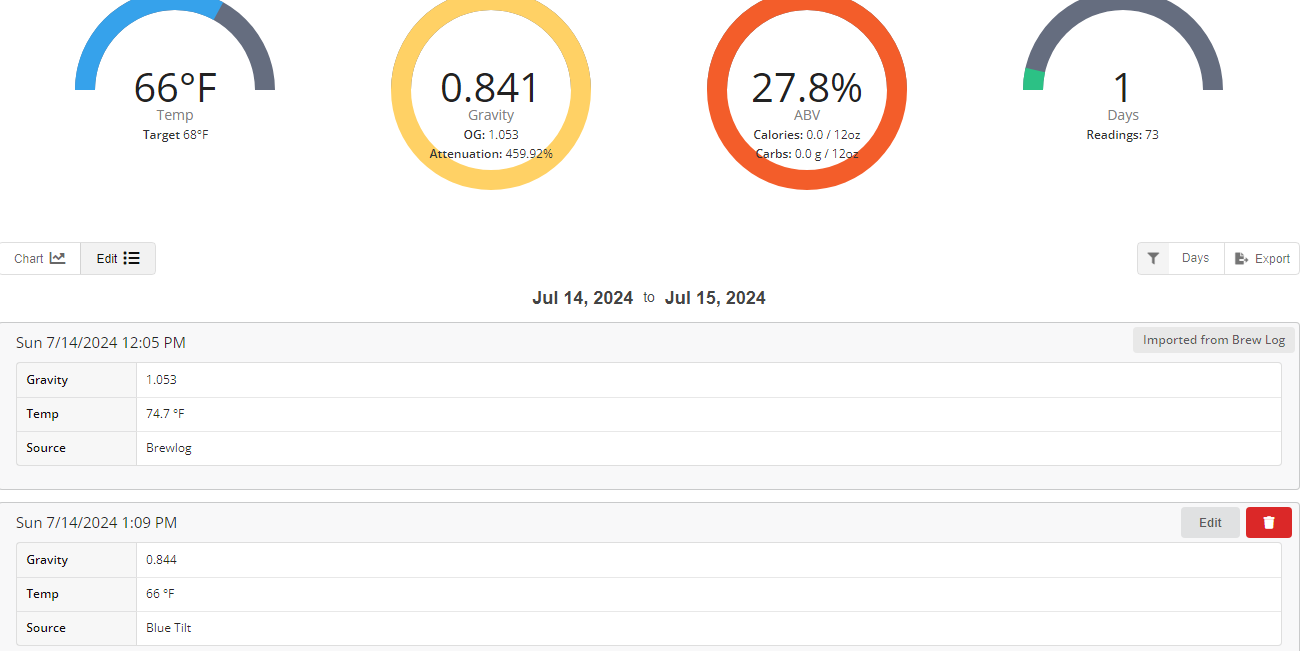Click the Jul 15, 2024 end date
This screenshot has height=651, width=1306.
tap(715, 298)
